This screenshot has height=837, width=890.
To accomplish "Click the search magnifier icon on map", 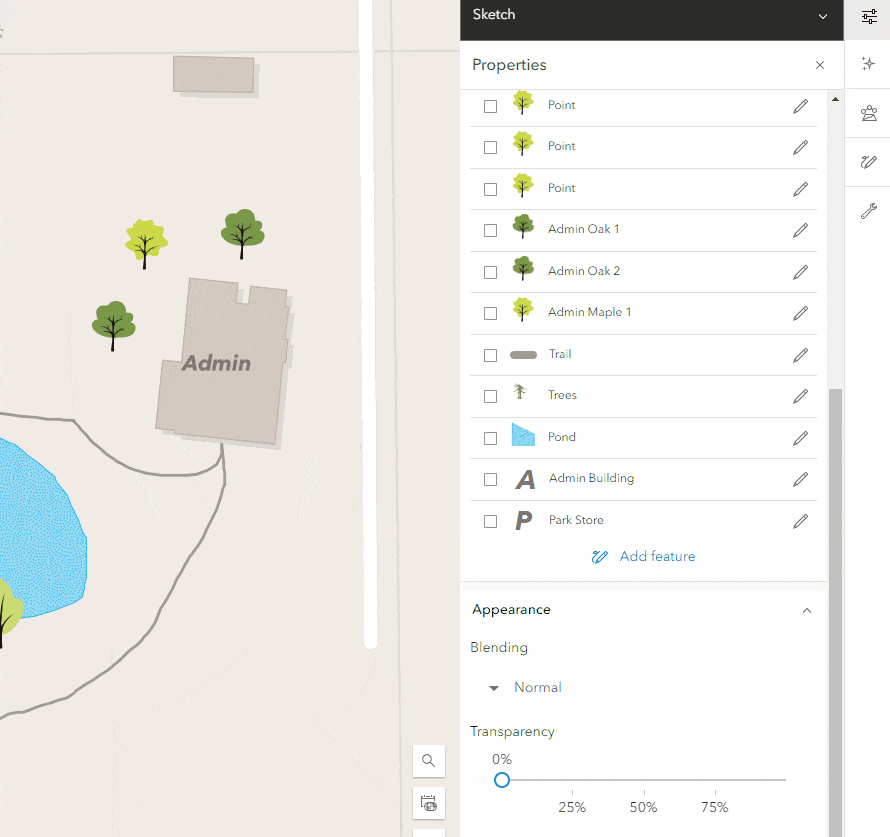I will [x=428, y=761].
